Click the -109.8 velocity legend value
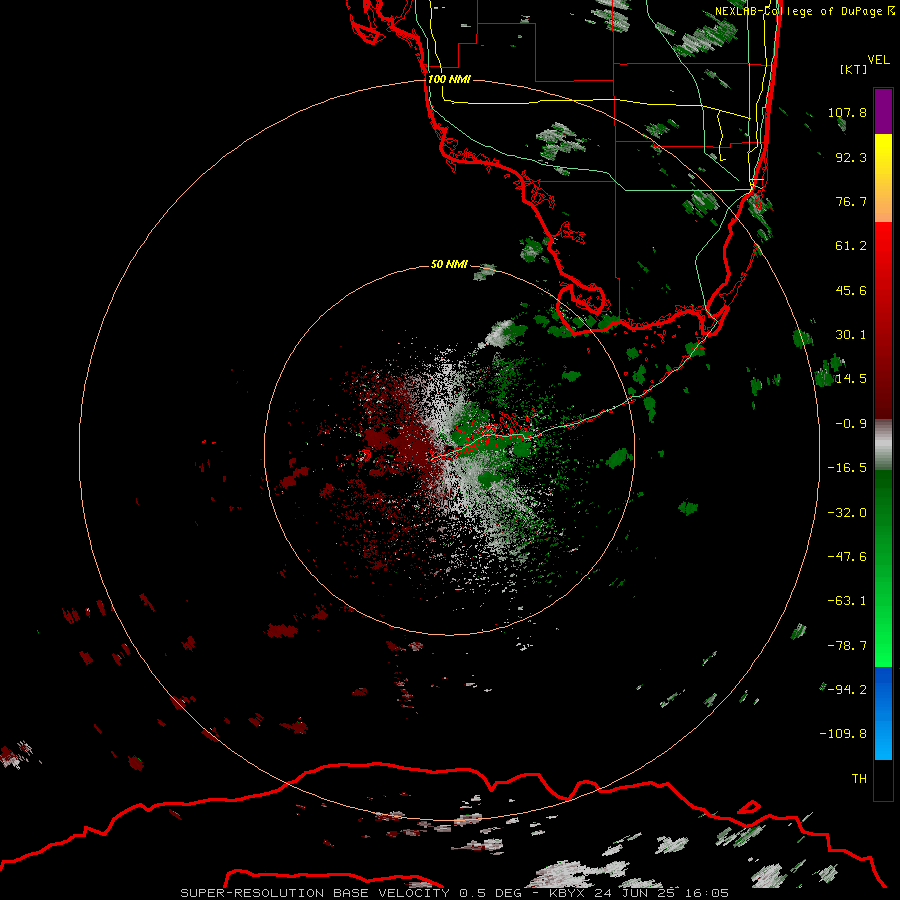This screenshot has width=900, height=900. coord(843,734)
